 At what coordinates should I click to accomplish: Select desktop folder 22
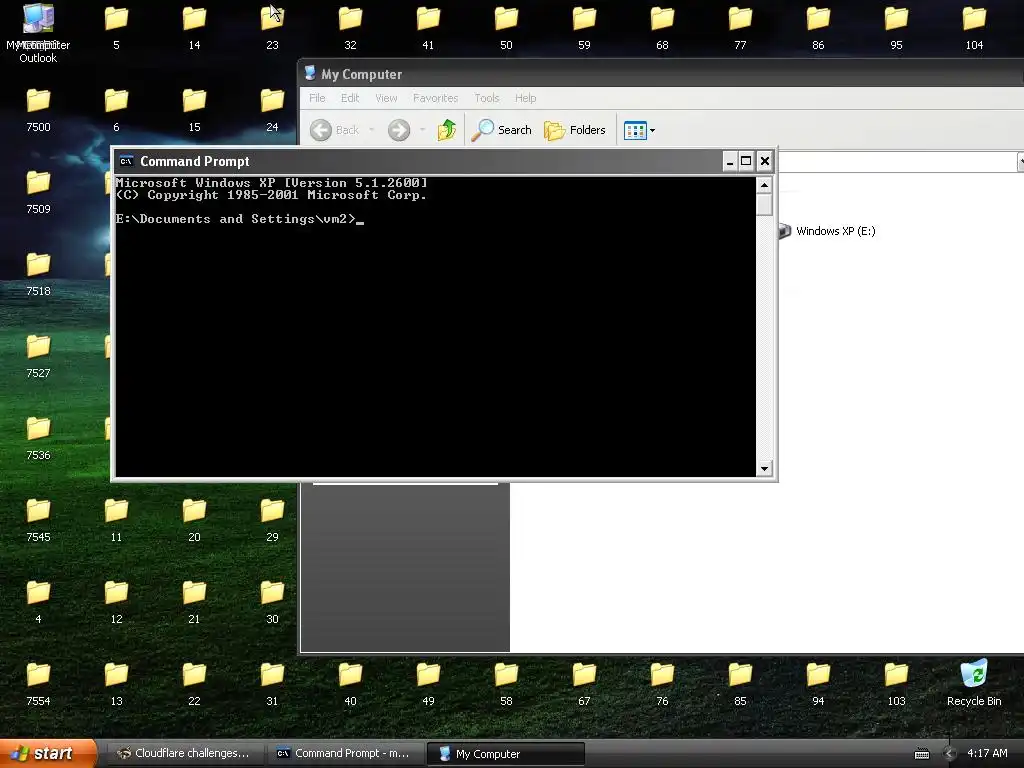click(194, 684)
